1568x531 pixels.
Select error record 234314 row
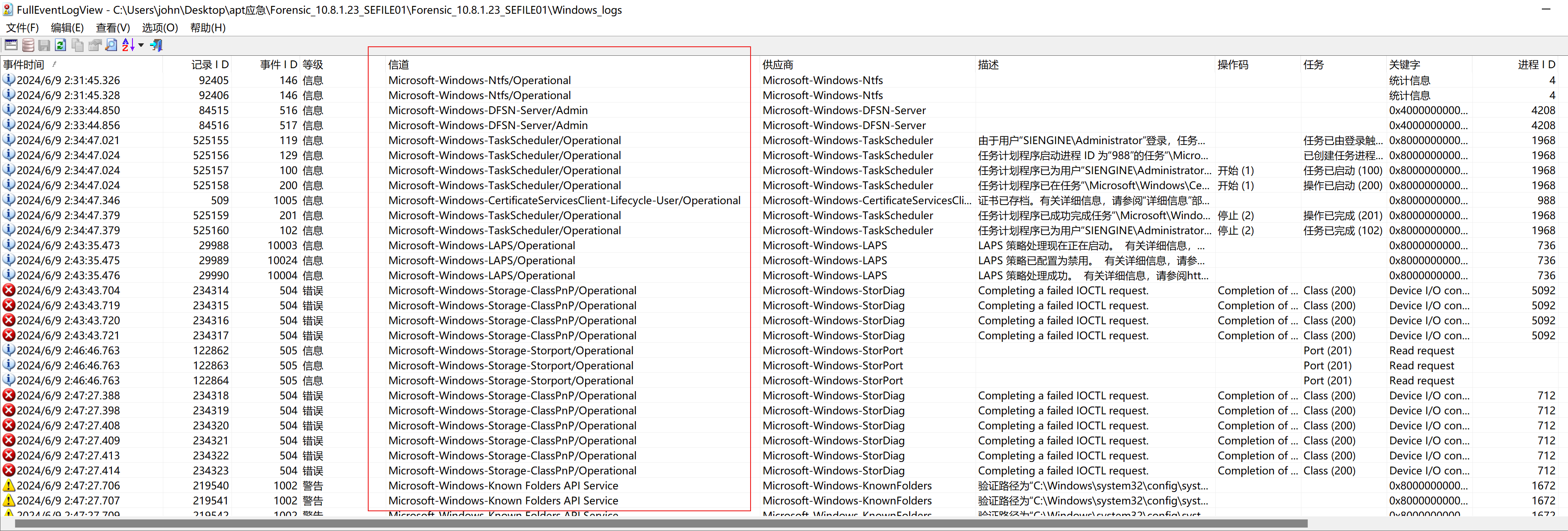point(210,290)
